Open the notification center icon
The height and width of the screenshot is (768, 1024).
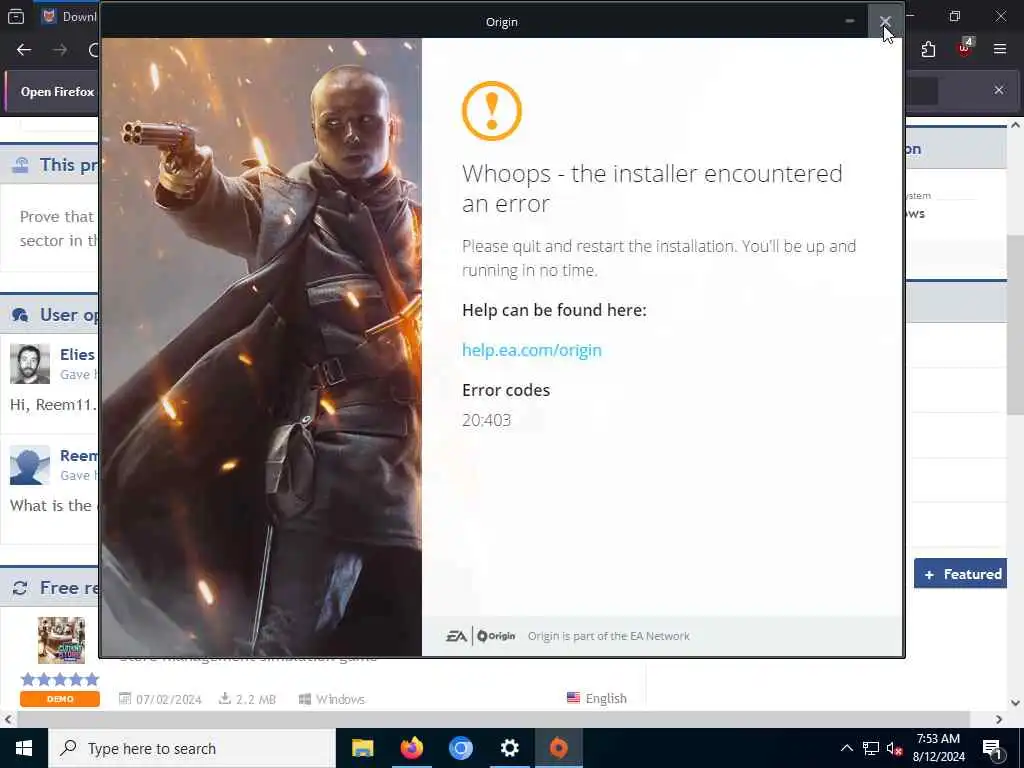coord(992,748)
